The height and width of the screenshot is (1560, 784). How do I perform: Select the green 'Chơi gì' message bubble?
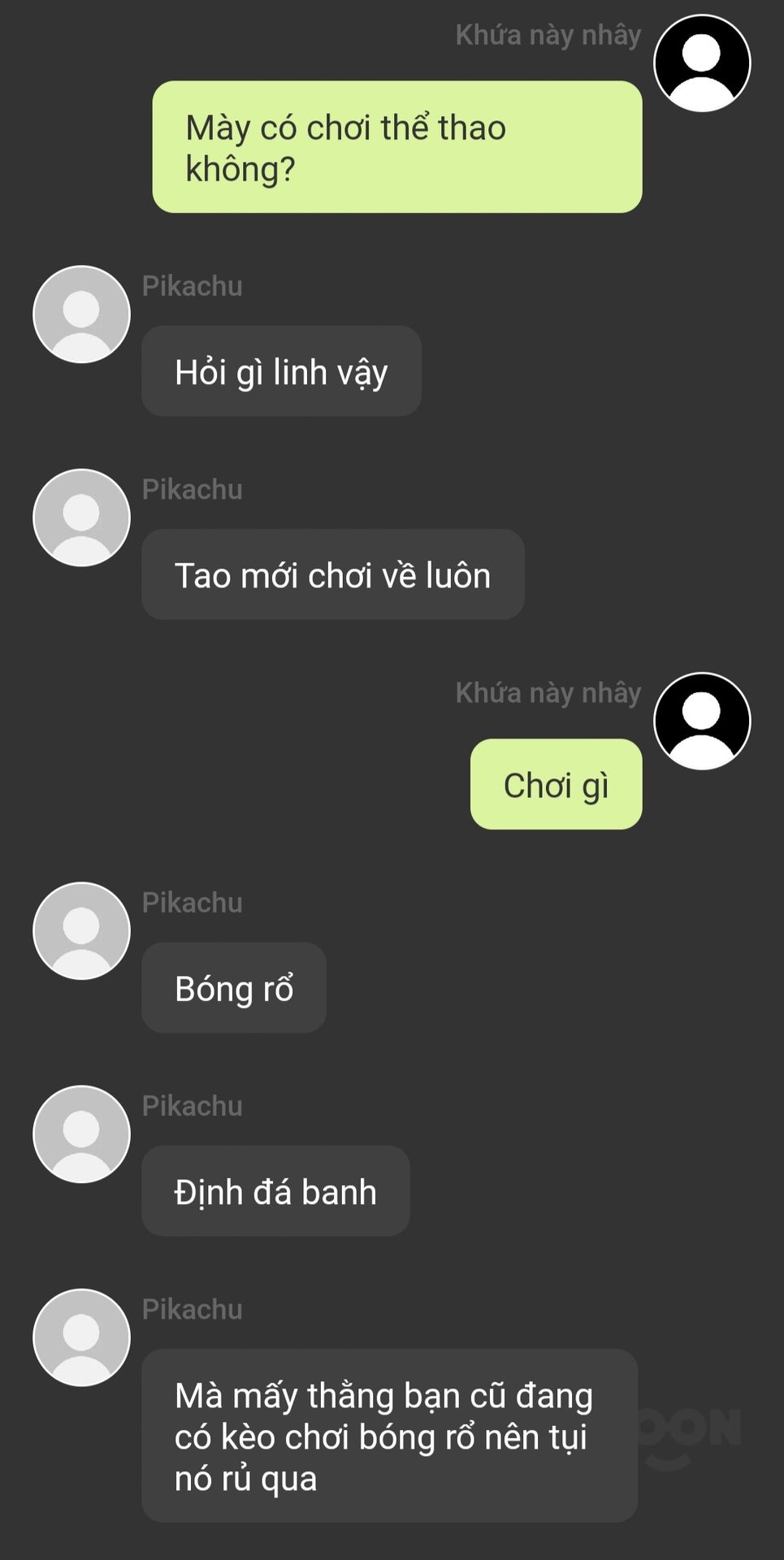[557, 784]
